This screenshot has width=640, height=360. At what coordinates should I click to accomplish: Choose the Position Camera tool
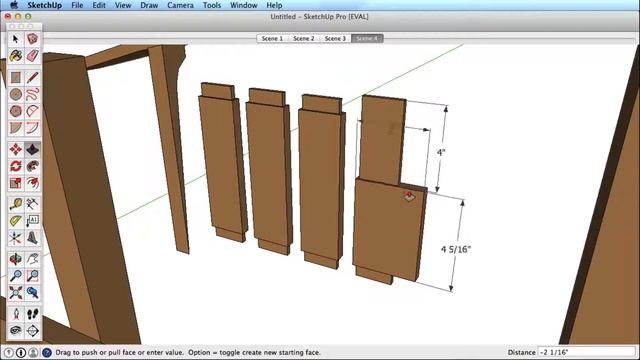tap(16, 314)
